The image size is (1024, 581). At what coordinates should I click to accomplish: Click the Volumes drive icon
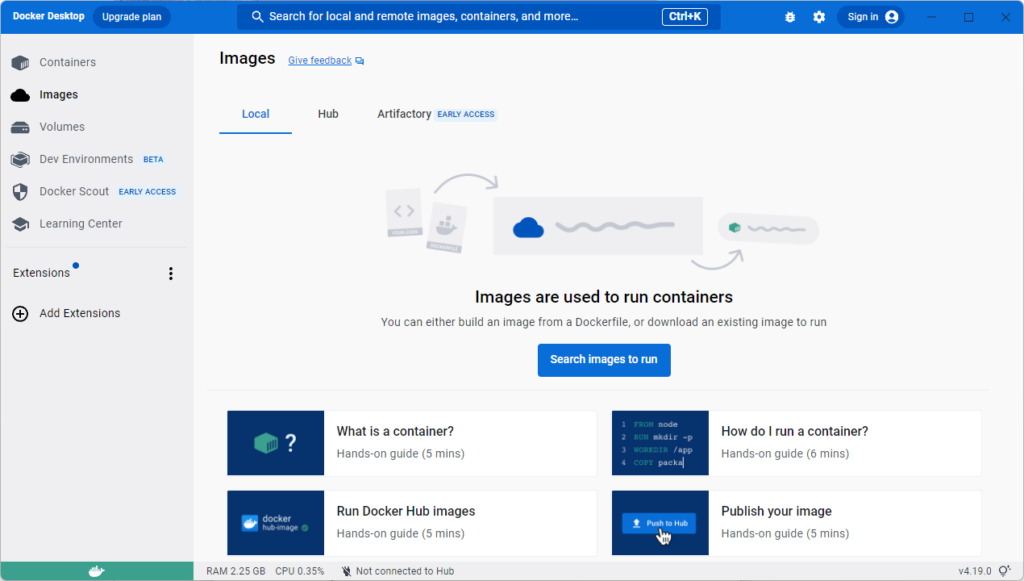click(20, 127)
